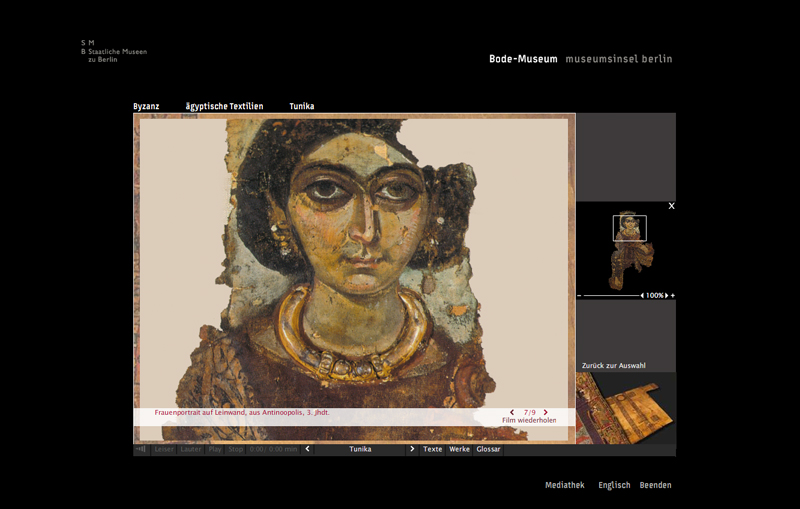Click the 0:00/ 0:00 min time display
The height and width of the screenshot is (509, 800).
(x=273, y=449)
